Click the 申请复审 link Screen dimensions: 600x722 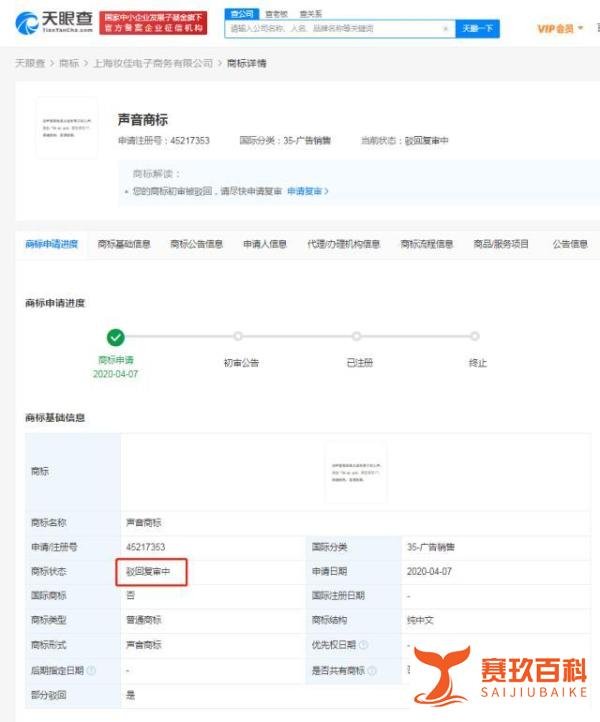click(x=308, y=191)
